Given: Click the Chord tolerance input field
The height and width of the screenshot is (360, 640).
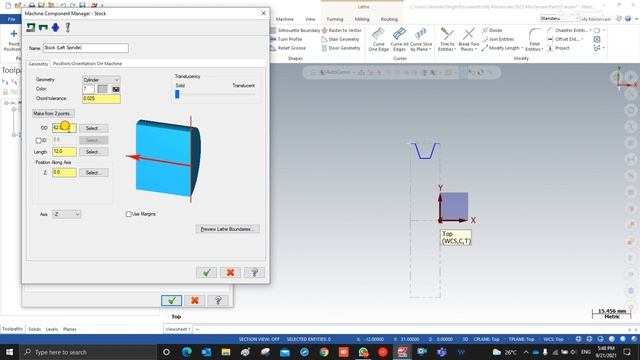Looking at the screenshot, I should [101, 98].
